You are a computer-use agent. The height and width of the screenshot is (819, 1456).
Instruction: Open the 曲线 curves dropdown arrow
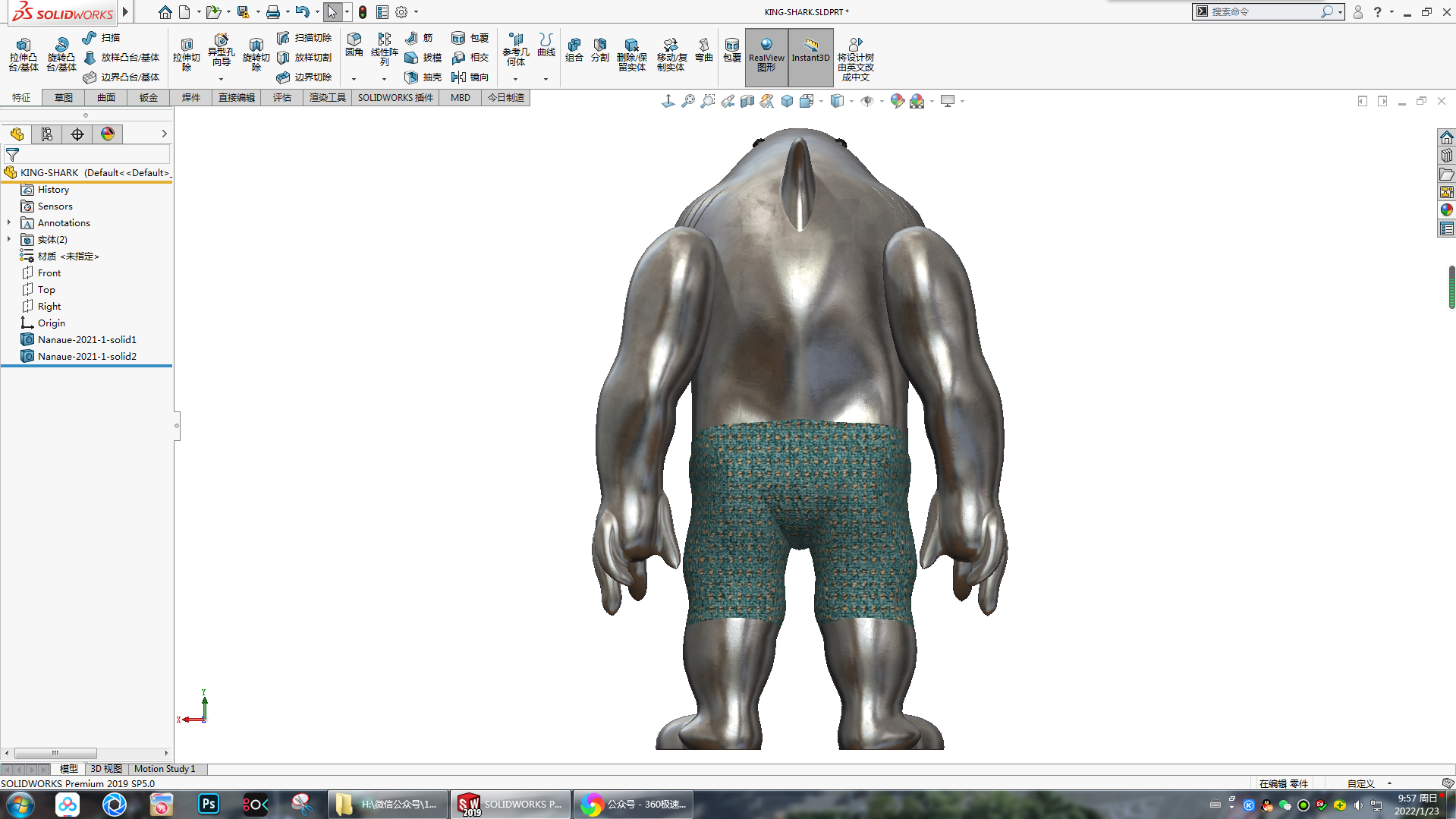point(546,79)
